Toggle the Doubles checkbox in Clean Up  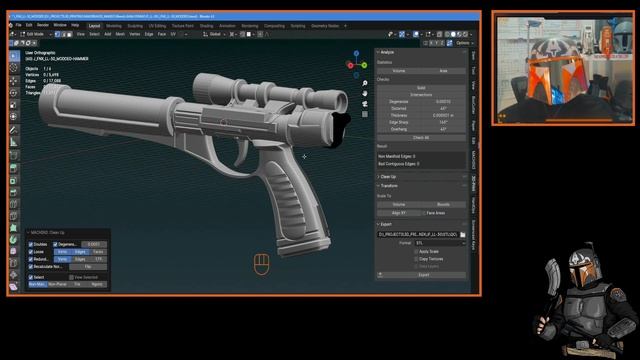click(31, 244)
